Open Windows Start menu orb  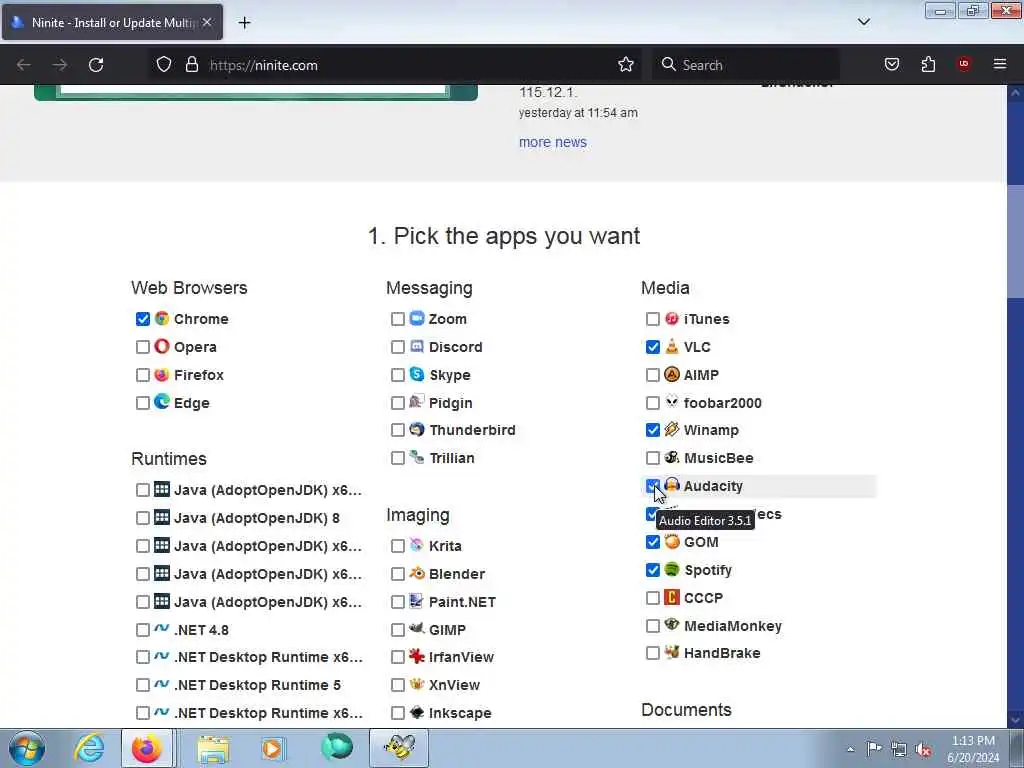tap(27, 748)
